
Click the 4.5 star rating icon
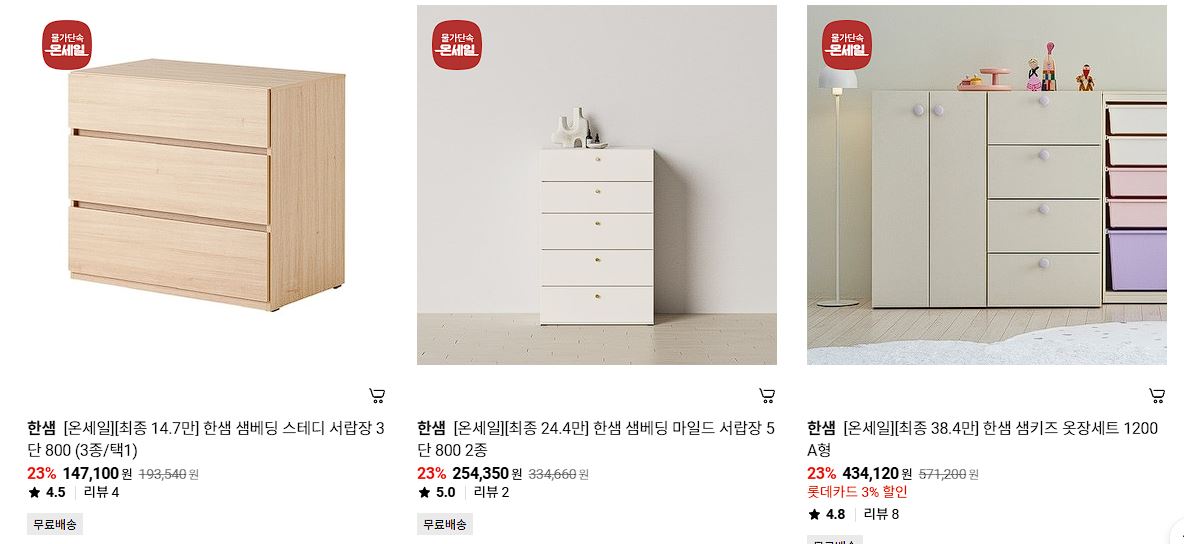pos(34,493)
